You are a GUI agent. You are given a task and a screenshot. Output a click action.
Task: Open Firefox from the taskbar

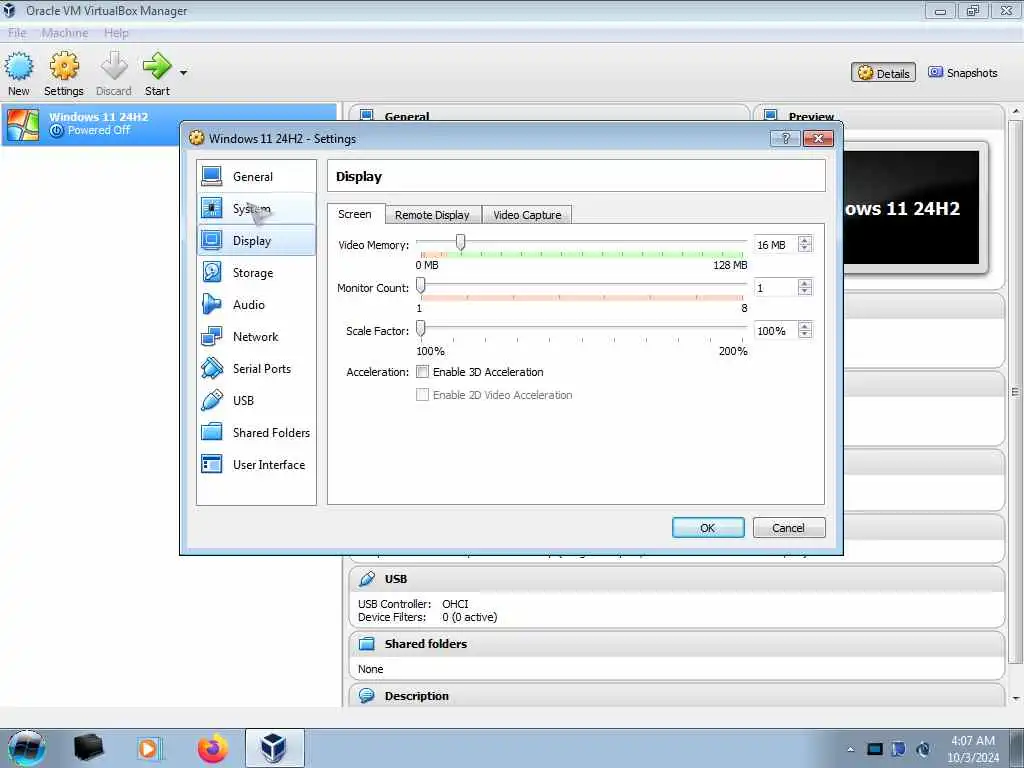(214, 748)
